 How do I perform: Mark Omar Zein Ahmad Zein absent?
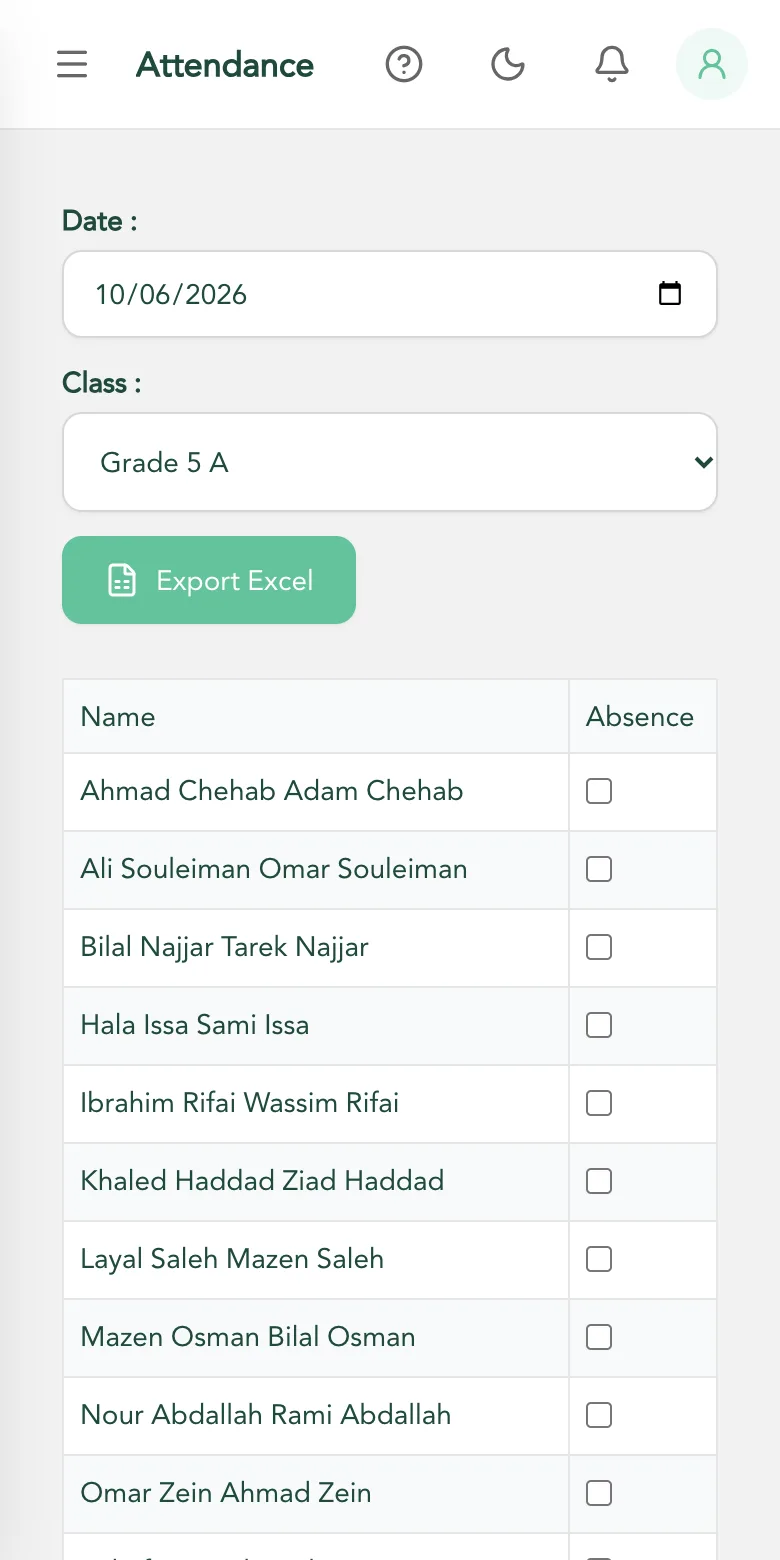click(599, 1493)
